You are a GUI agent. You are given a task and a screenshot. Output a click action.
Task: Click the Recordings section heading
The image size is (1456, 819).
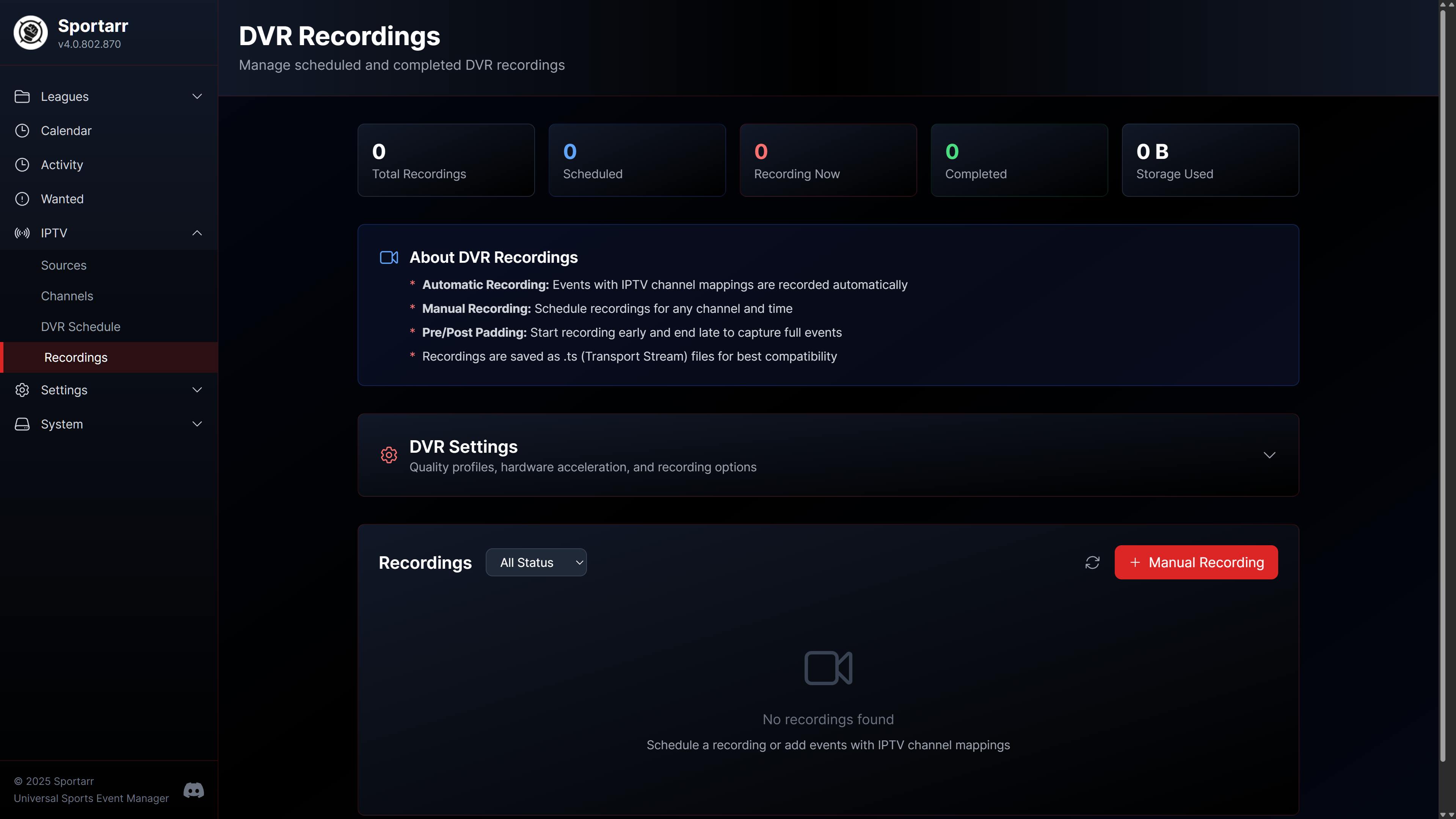coord(425,562)
